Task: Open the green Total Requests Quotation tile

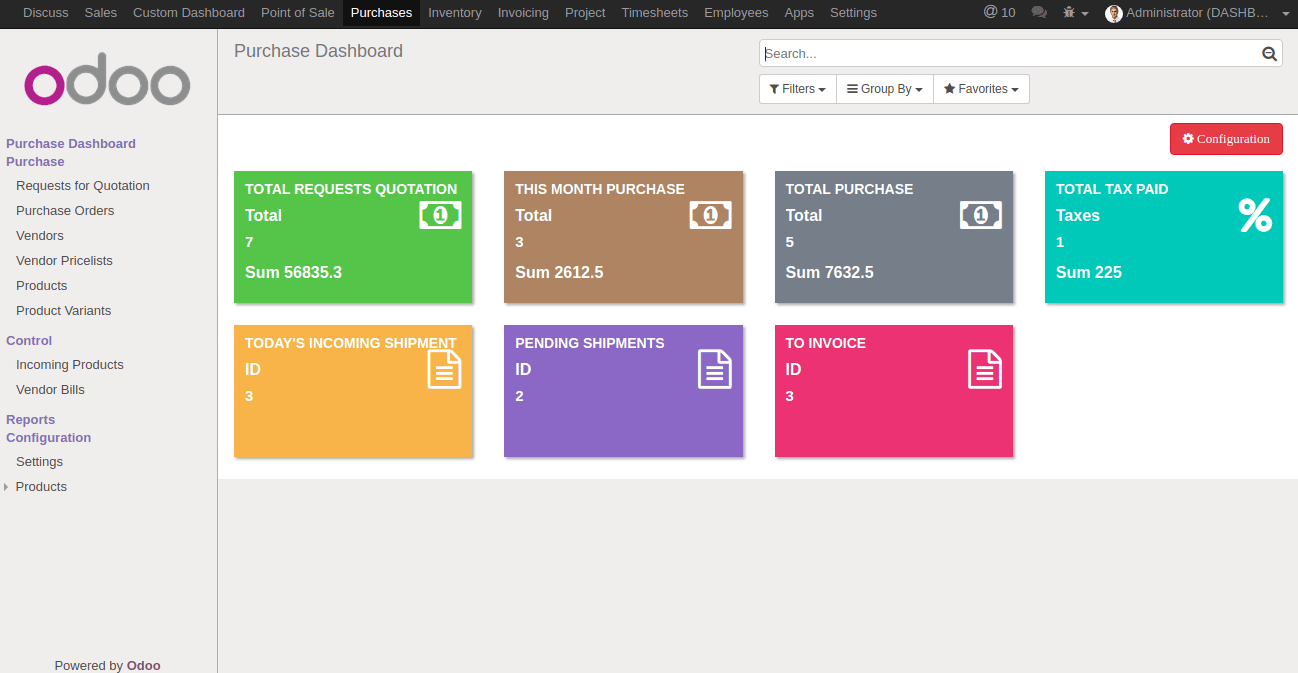Action: [353, 237]
